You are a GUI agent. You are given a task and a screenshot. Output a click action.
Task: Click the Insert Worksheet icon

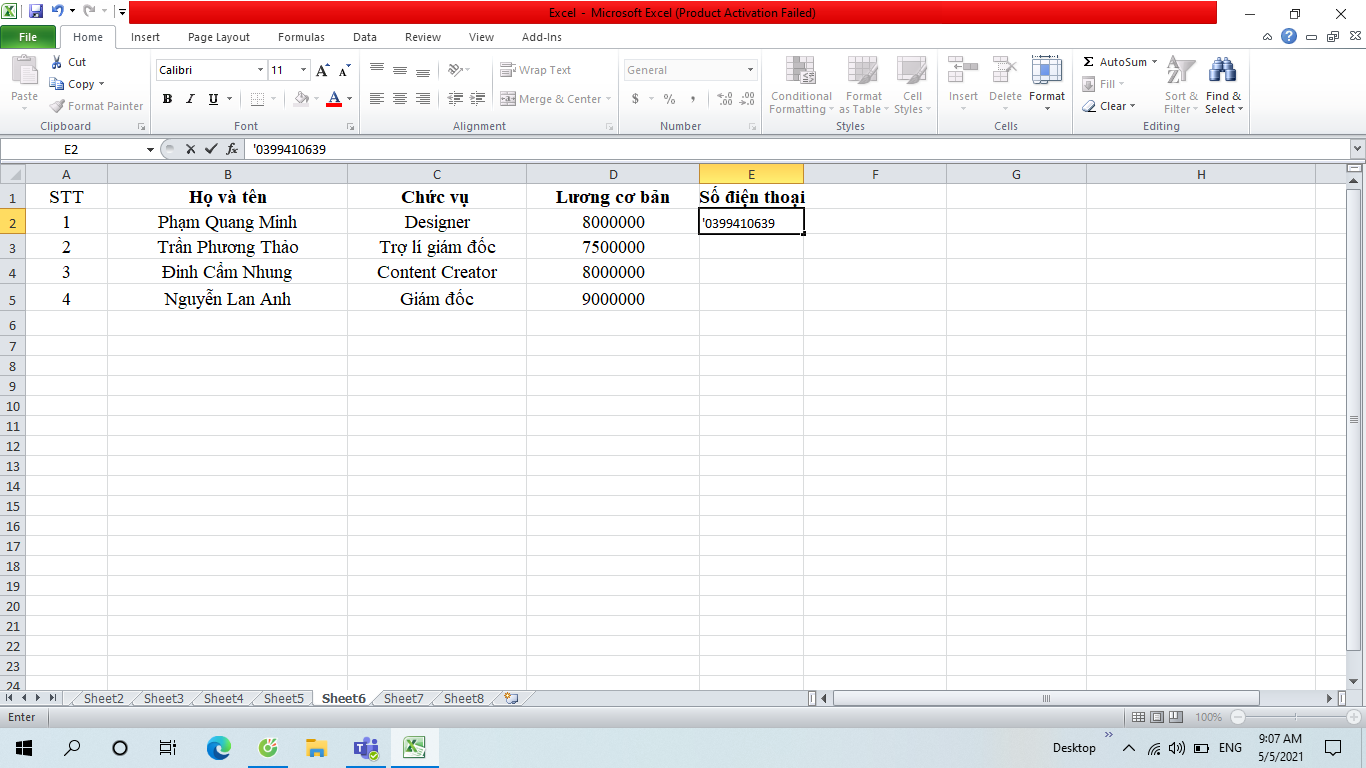pos(511,698)
